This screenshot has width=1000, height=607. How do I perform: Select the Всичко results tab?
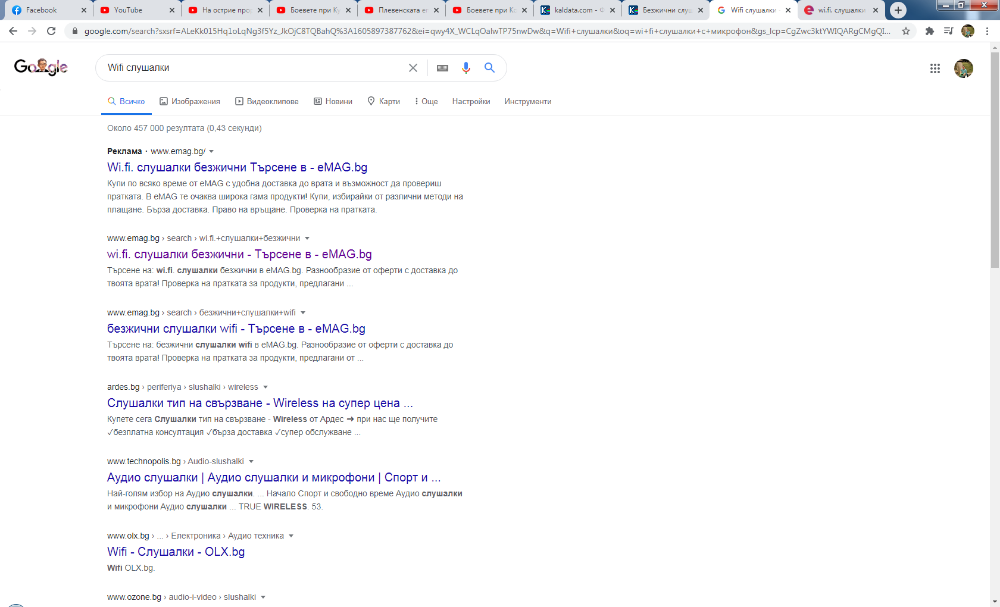coord(126,101)
